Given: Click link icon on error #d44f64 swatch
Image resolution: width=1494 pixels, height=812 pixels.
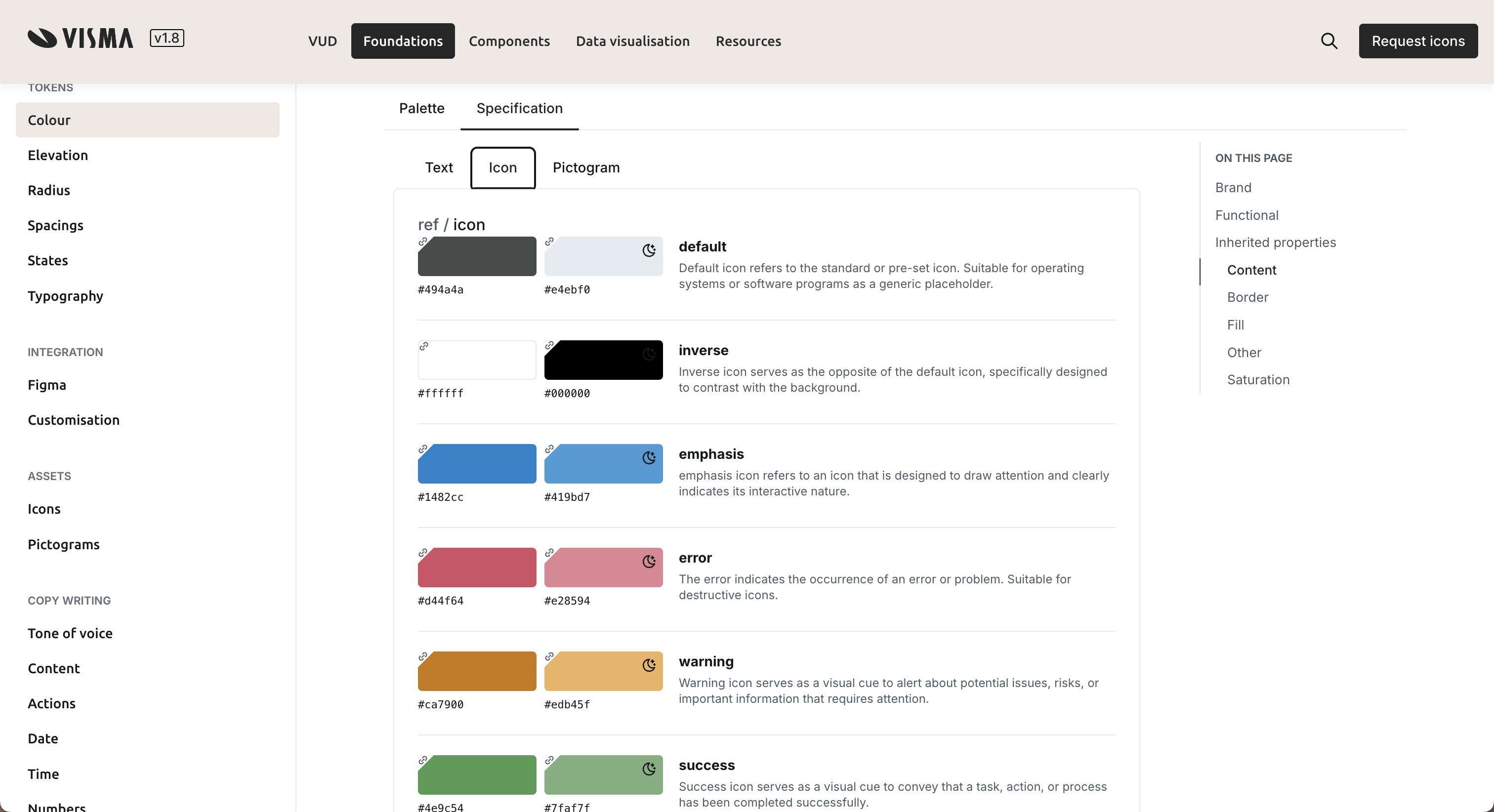Looking at the screenshot, I should click(423, 553).
